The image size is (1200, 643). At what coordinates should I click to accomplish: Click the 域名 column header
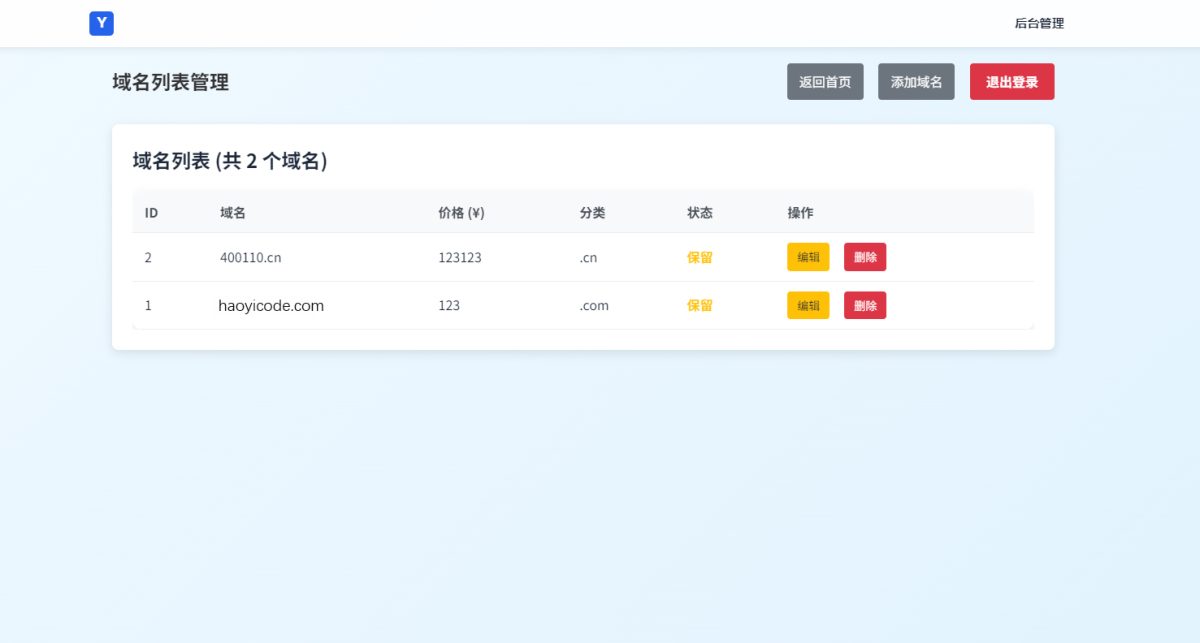click(x=233, y=213)
